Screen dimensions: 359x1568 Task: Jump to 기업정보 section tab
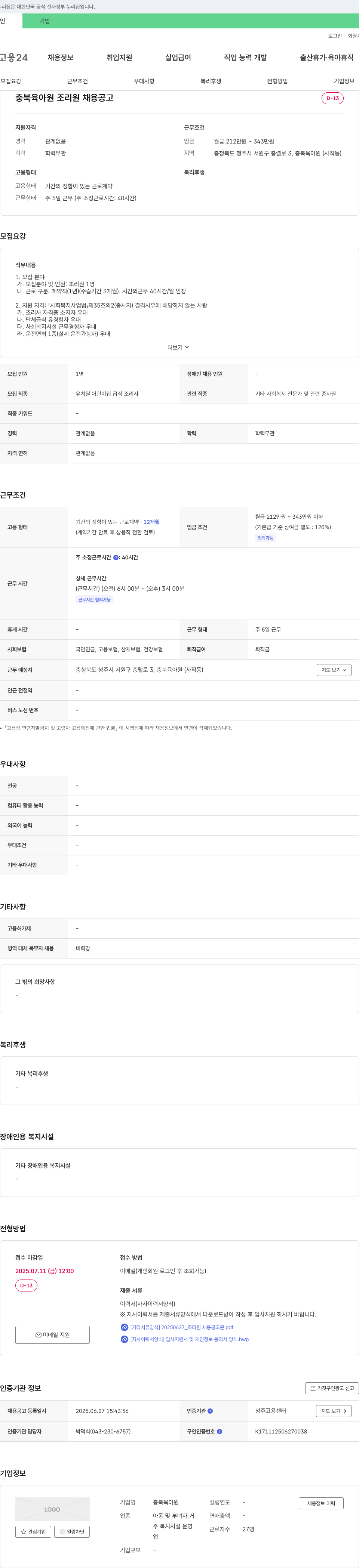point(344,81)
